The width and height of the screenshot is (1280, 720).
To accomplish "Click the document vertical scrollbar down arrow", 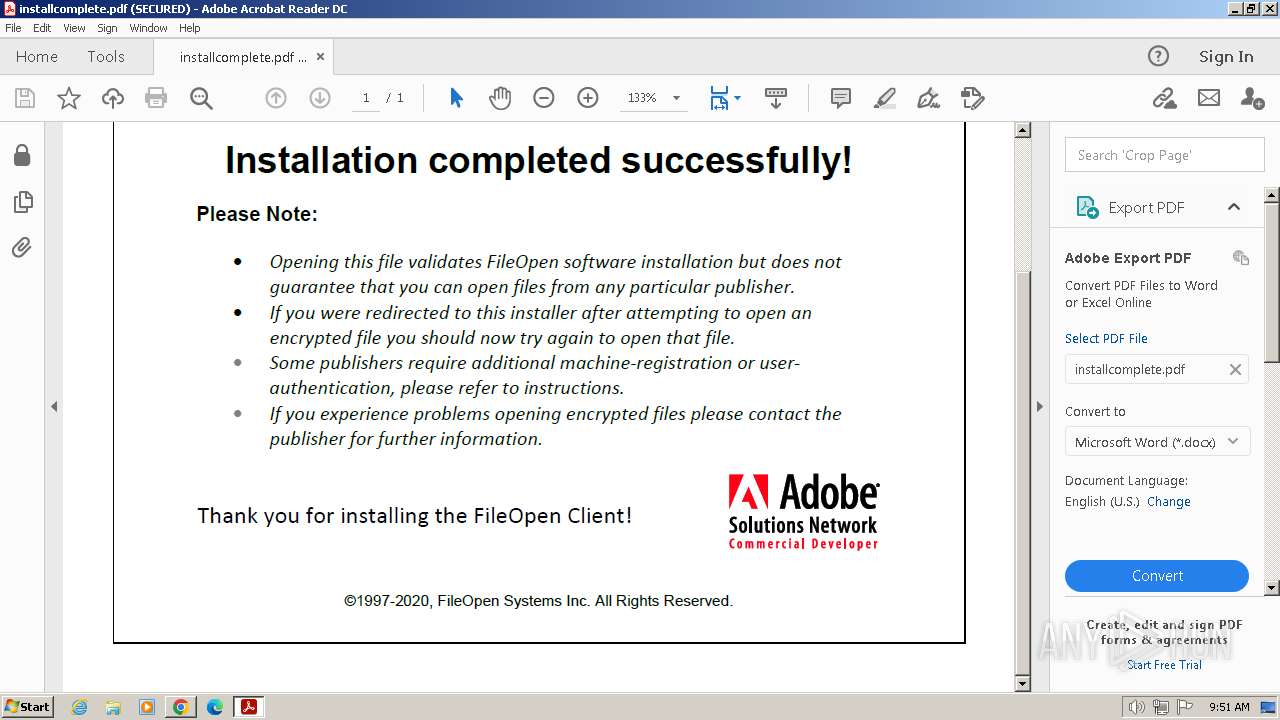I will [1022, 684].
